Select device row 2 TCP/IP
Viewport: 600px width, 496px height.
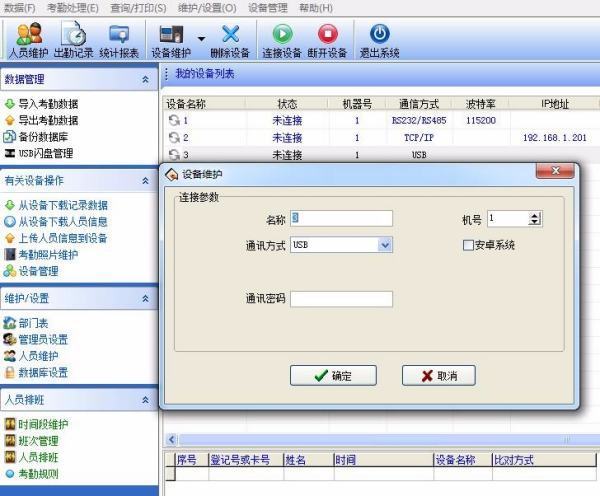pos(381,137)
